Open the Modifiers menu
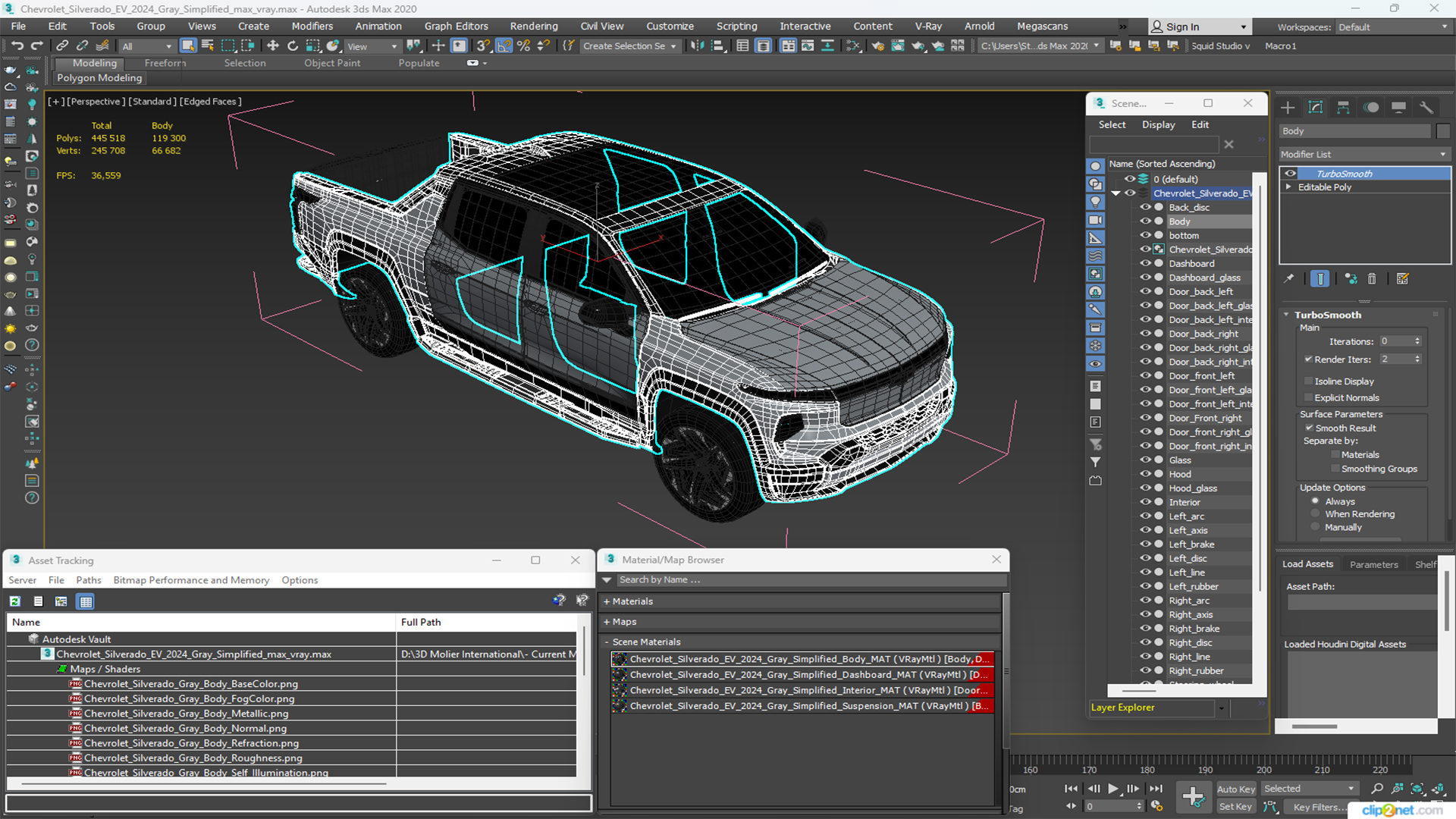Image resolution: width=1456 pixels, height=819 pixels. coord(312,26)
